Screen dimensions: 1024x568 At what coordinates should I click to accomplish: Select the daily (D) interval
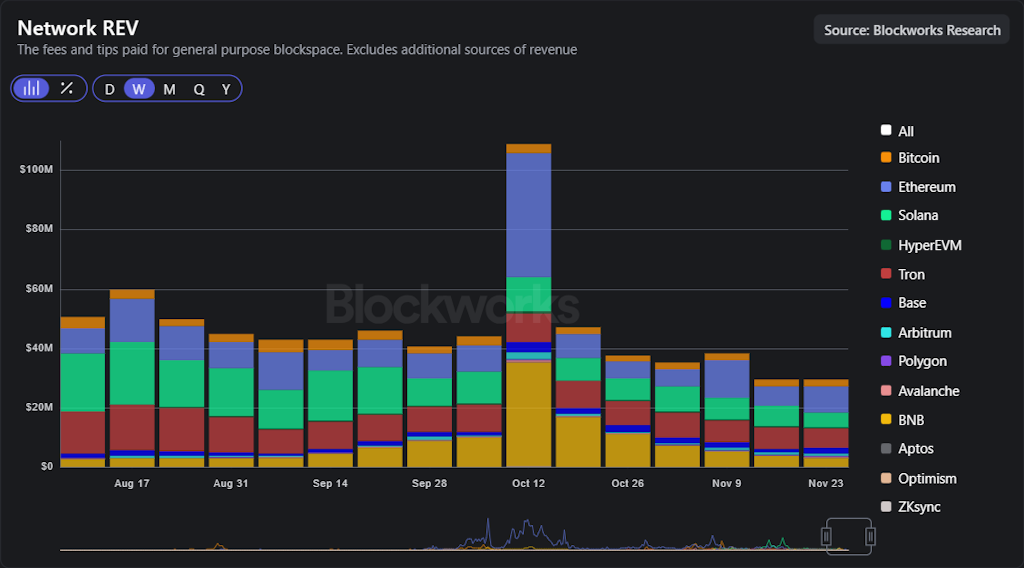coord(109,89)
